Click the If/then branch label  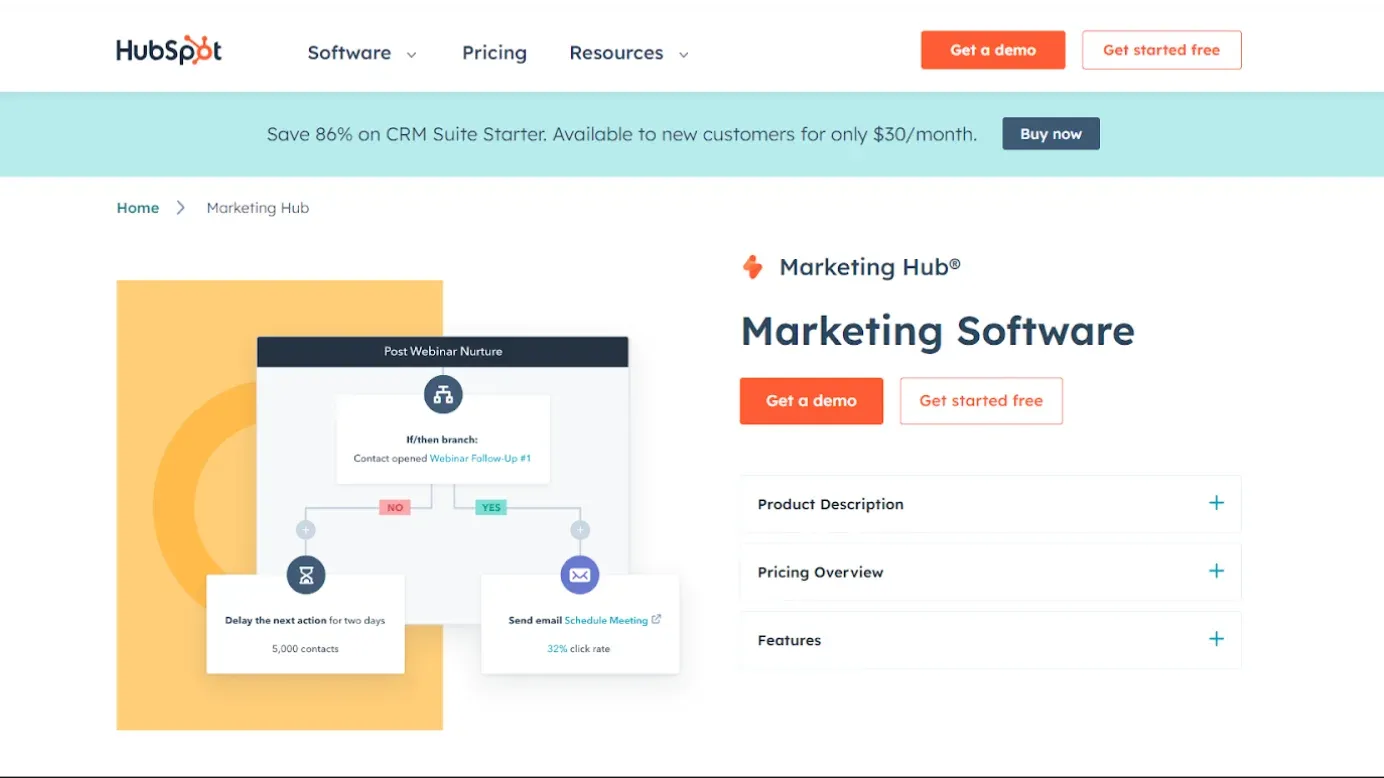(442, 439)
